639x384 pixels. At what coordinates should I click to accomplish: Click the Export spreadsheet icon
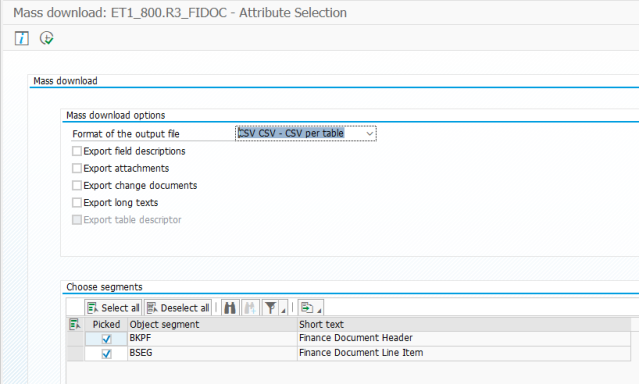tap(307, 308)
